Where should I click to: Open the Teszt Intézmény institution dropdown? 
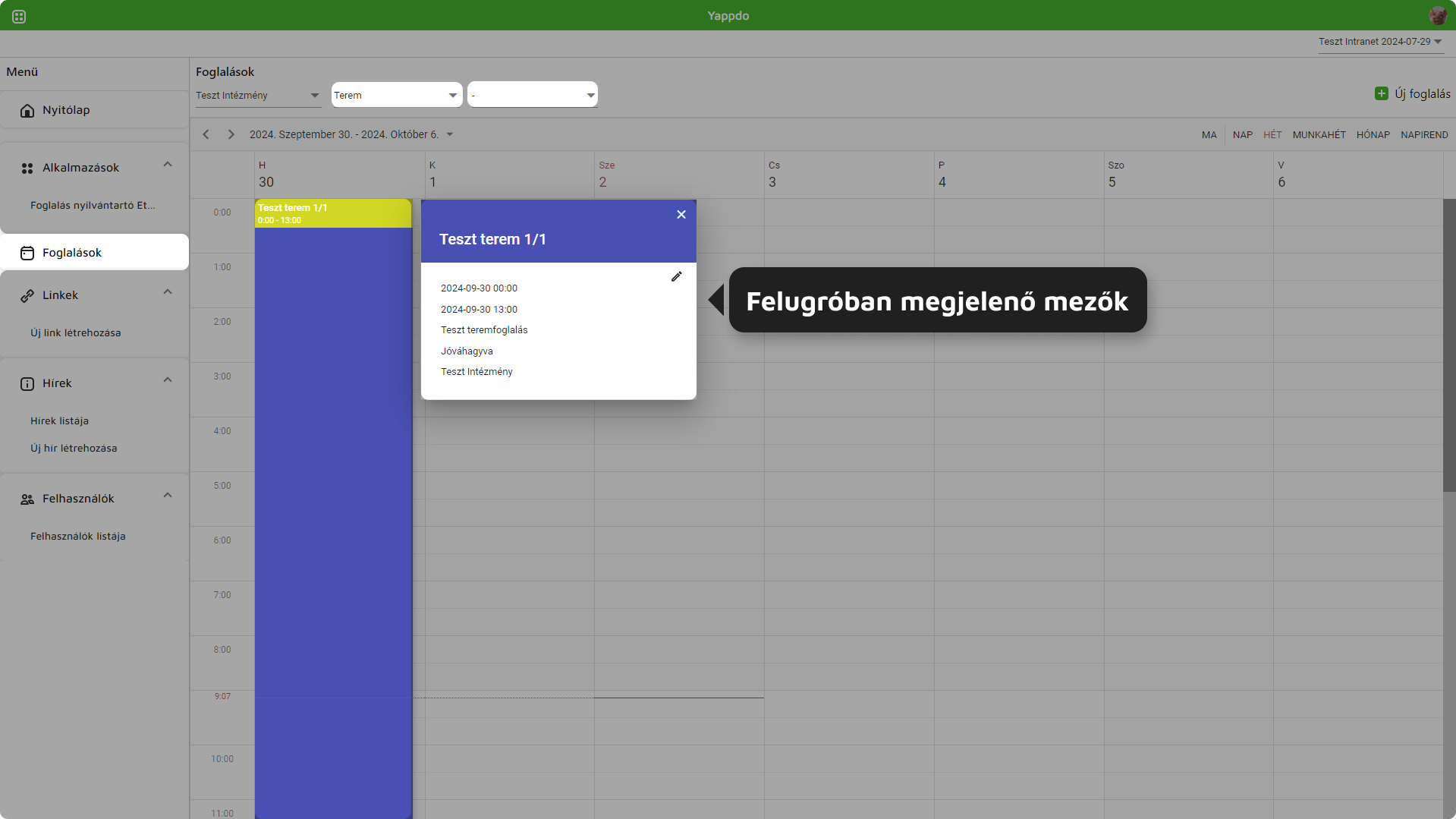pyautogui.click(x=258, y=96)
